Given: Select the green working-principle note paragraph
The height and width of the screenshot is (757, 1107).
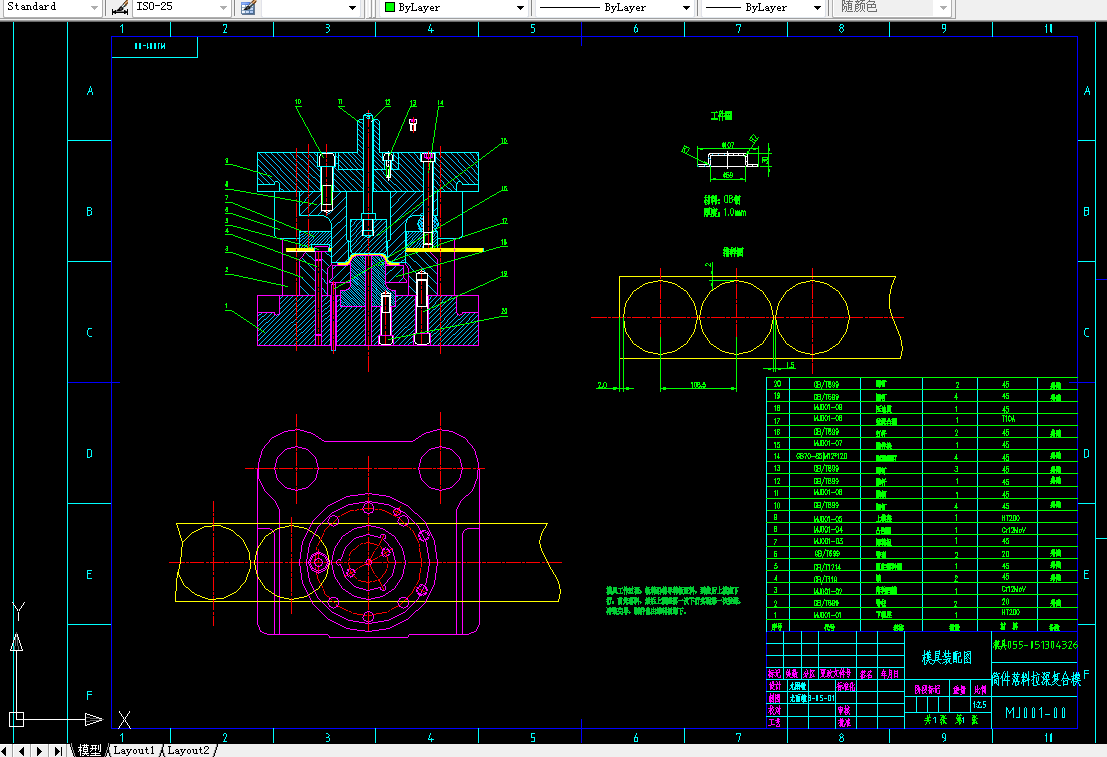Looking at the screenshot, I should pos(674,600).
